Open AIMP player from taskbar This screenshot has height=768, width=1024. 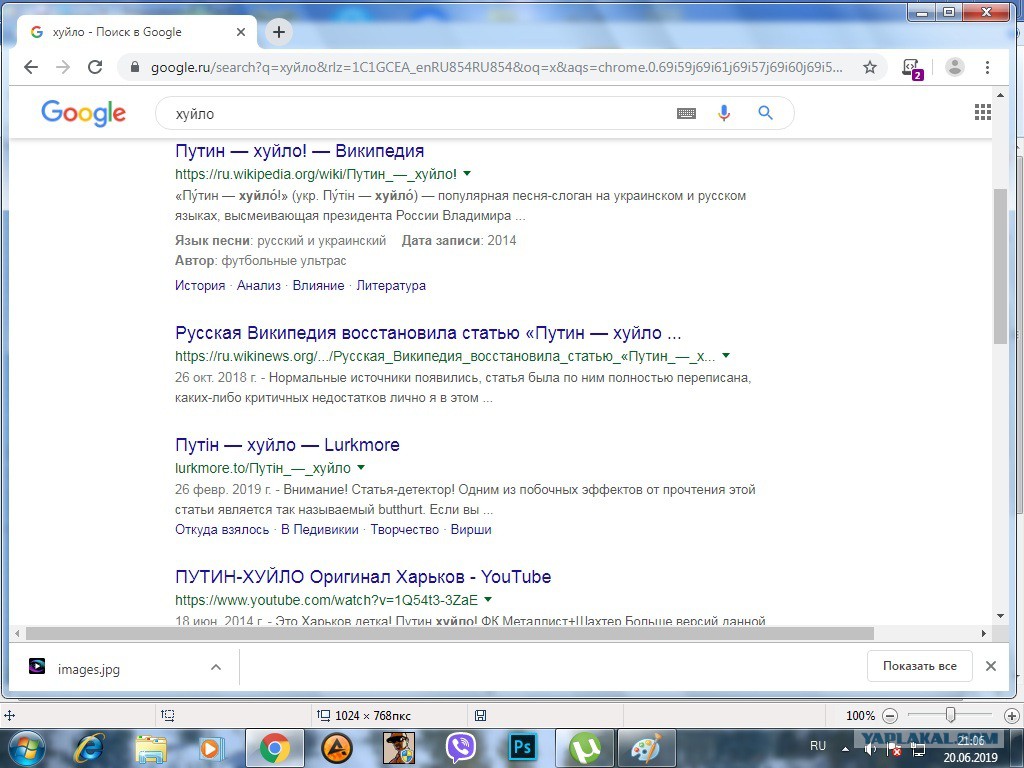(336, 748)
